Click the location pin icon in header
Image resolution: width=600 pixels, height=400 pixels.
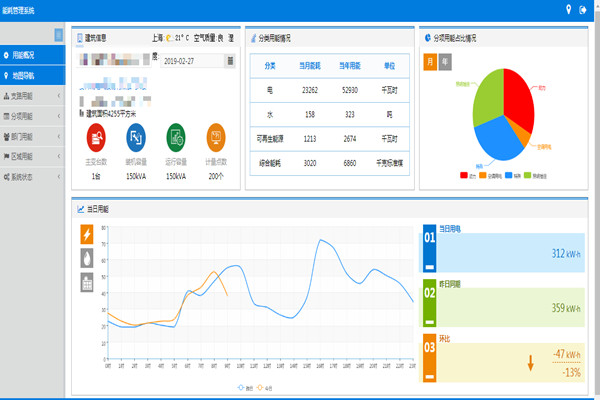[568, 10]
